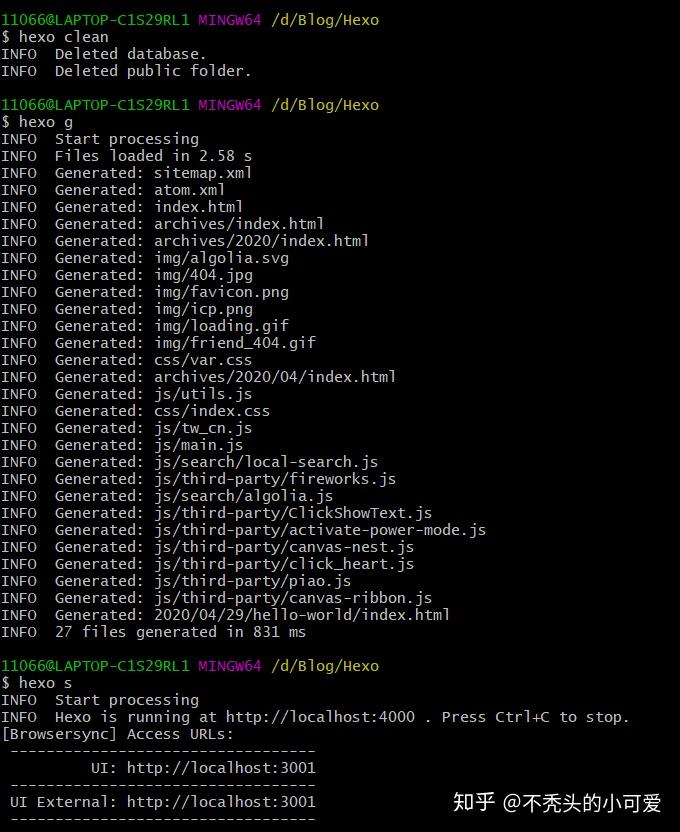This screenshot has width=680, height=832.
Task: Click the "Deleted public folder." output line
Action: (153, 71)
